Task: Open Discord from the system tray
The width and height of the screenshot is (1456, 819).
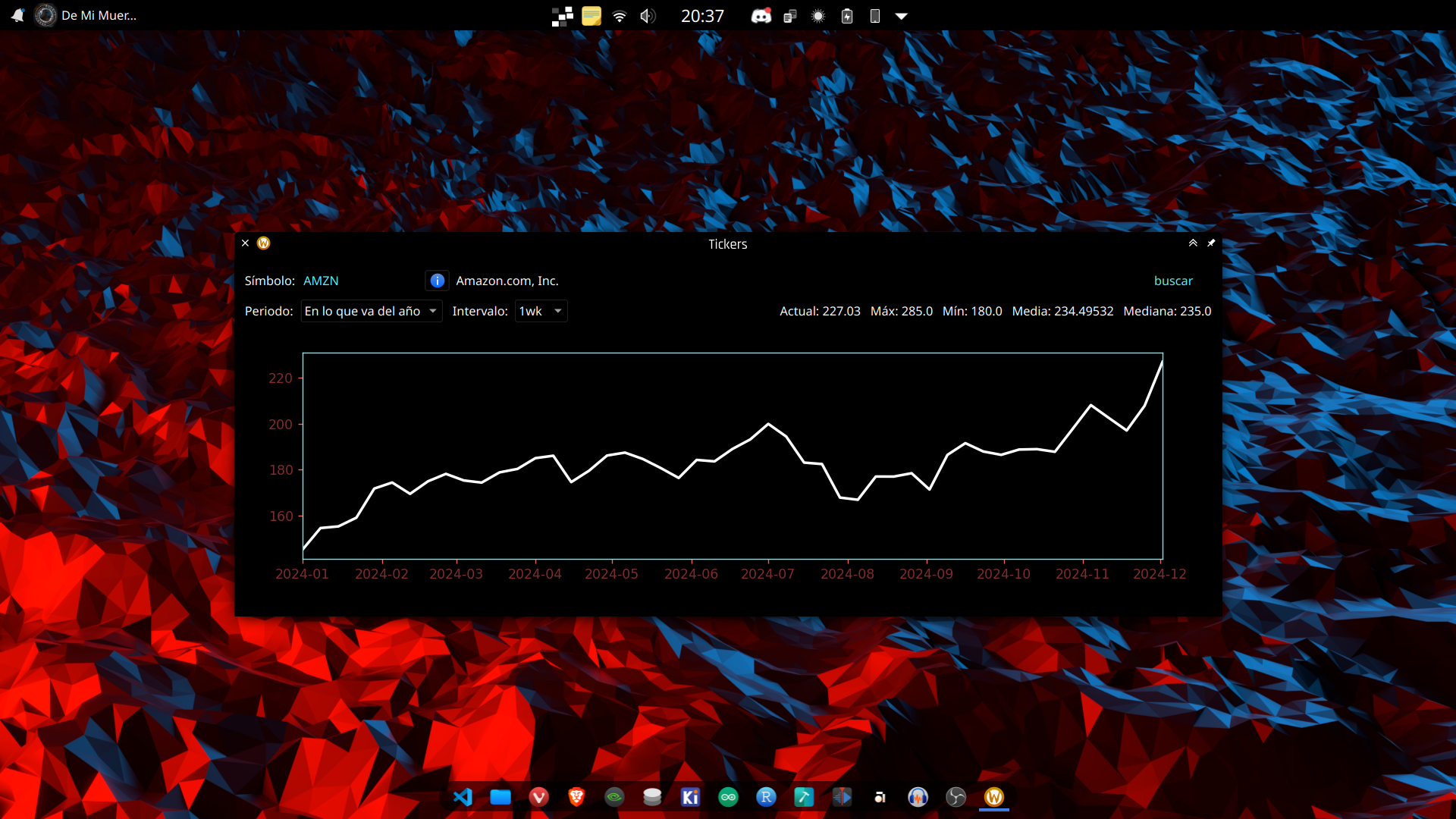Action: coord(761,16)
